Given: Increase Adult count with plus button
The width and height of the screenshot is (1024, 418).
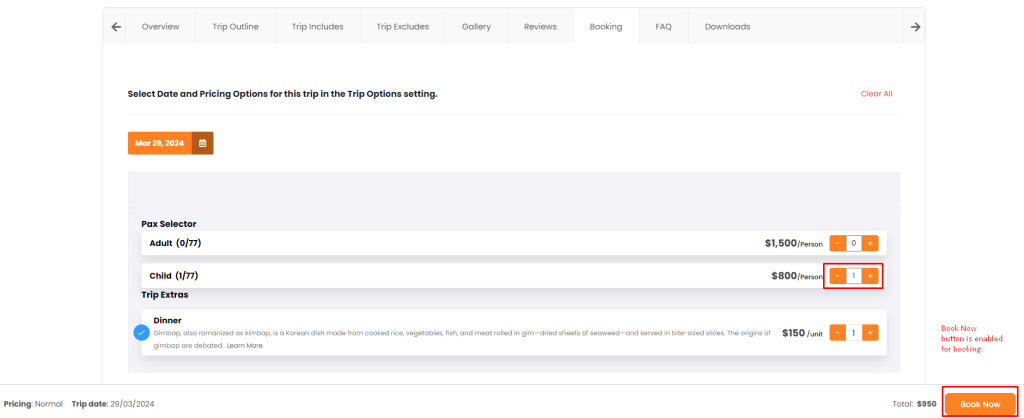Looking at the screenshot, I should (870, 244).
